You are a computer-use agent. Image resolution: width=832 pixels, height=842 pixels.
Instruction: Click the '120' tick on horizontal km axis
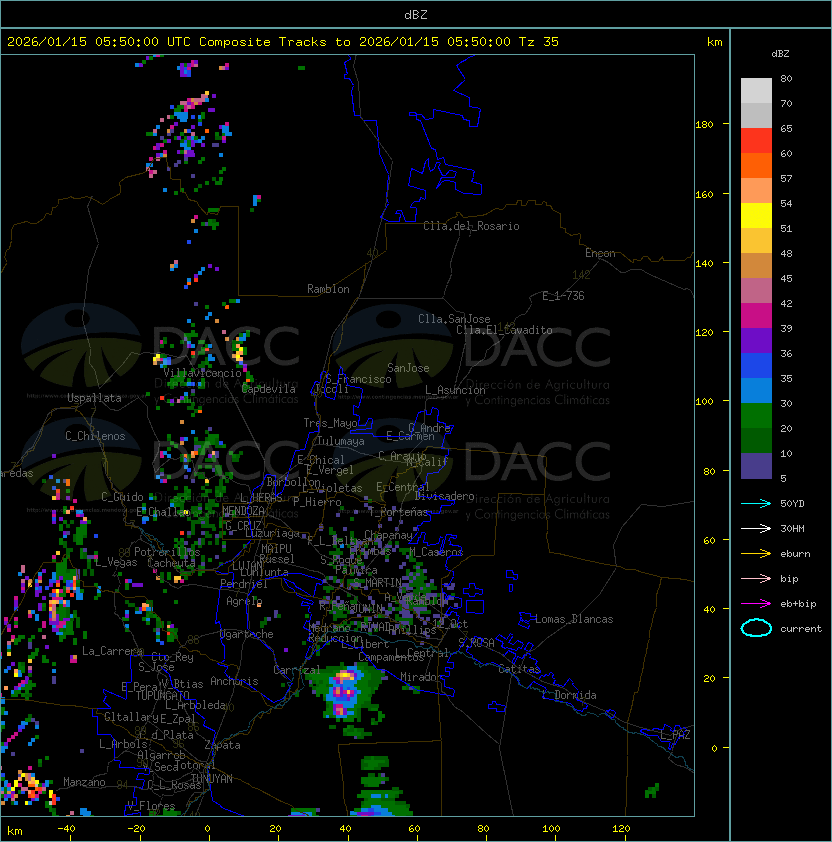(x=621, y=829)
